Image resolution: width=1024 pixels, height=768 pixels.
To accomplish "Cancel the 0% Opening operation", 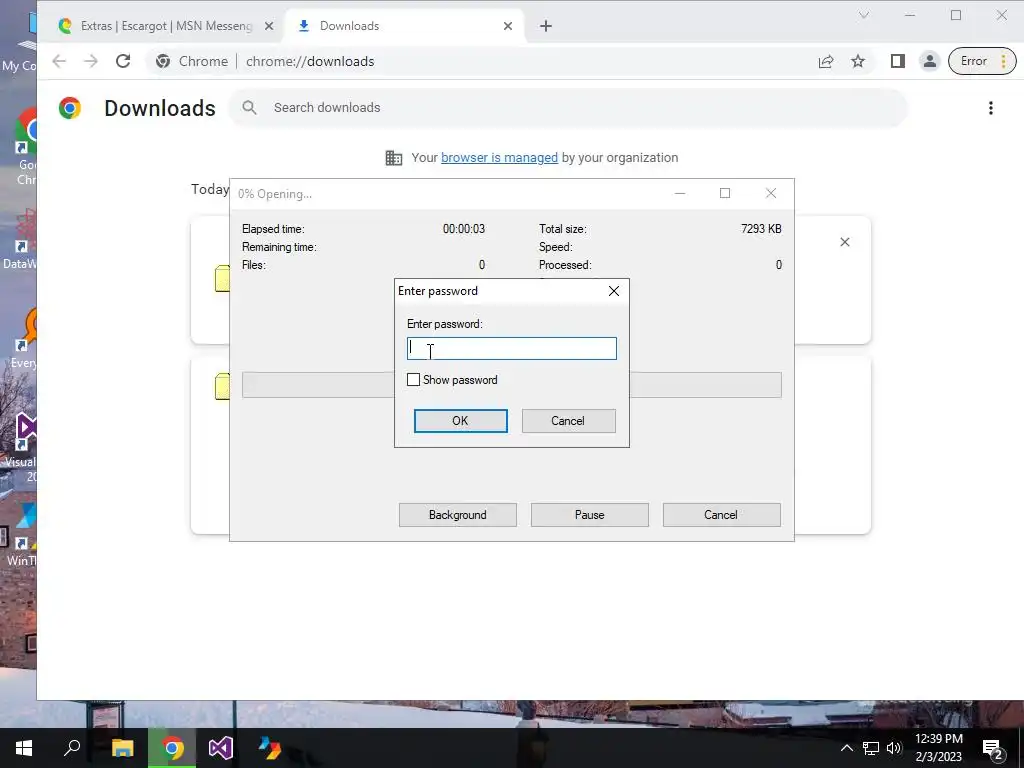I will [722, 515].
